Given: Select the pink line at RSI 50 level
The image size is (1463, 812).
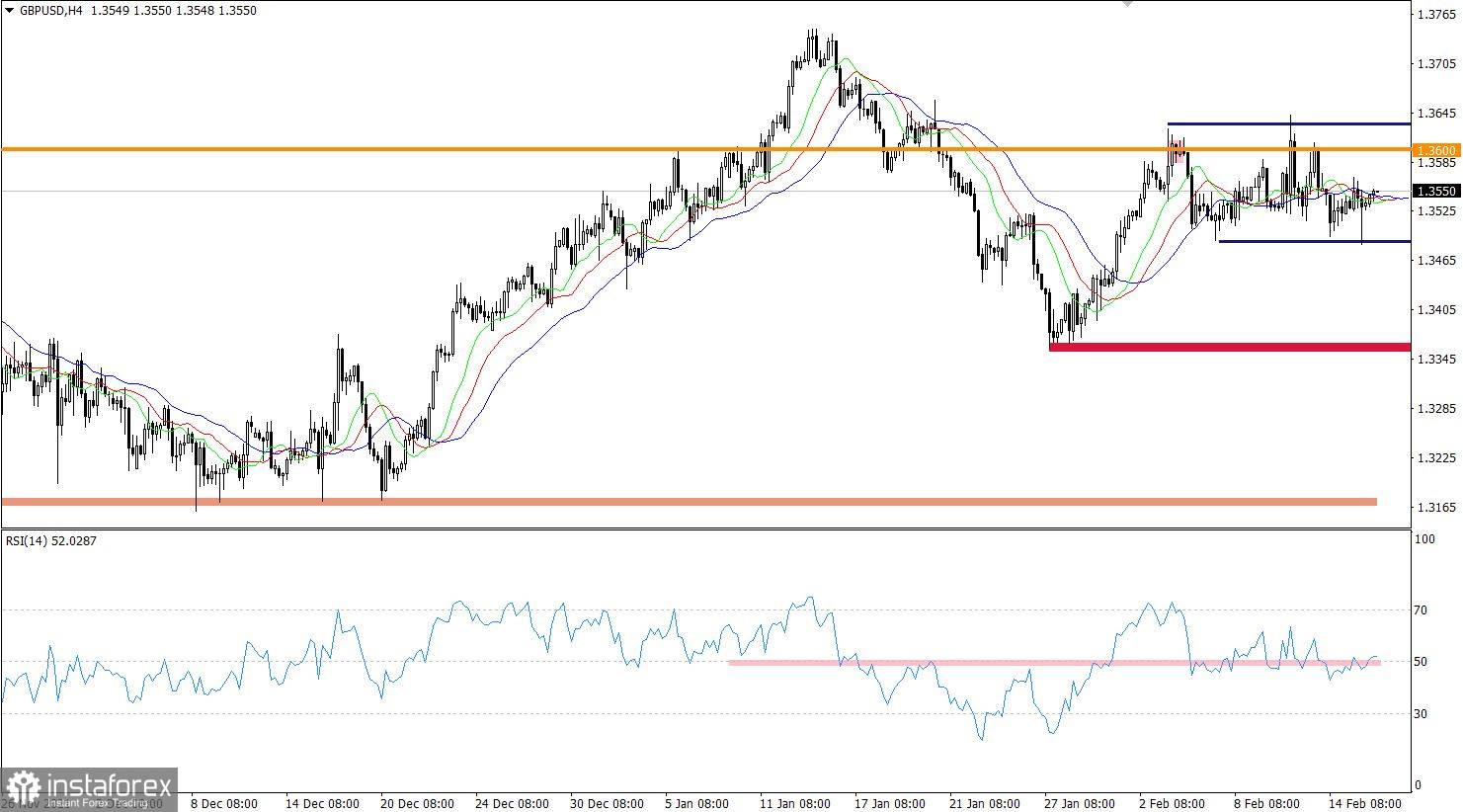Looking at the screenshot, I should (x=1054, y=663).
